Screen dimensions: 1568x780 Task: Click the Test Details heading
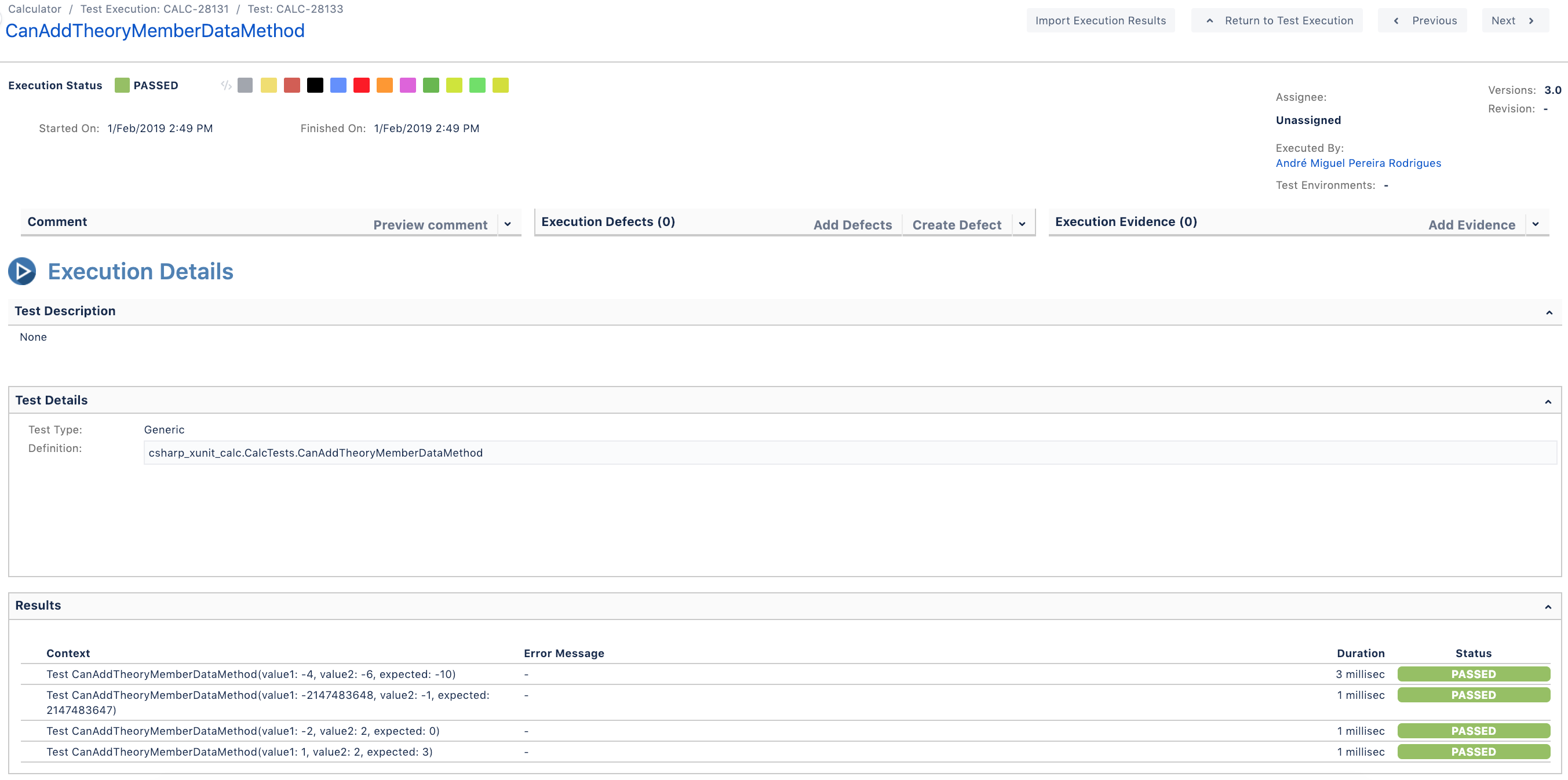point(52,400)
